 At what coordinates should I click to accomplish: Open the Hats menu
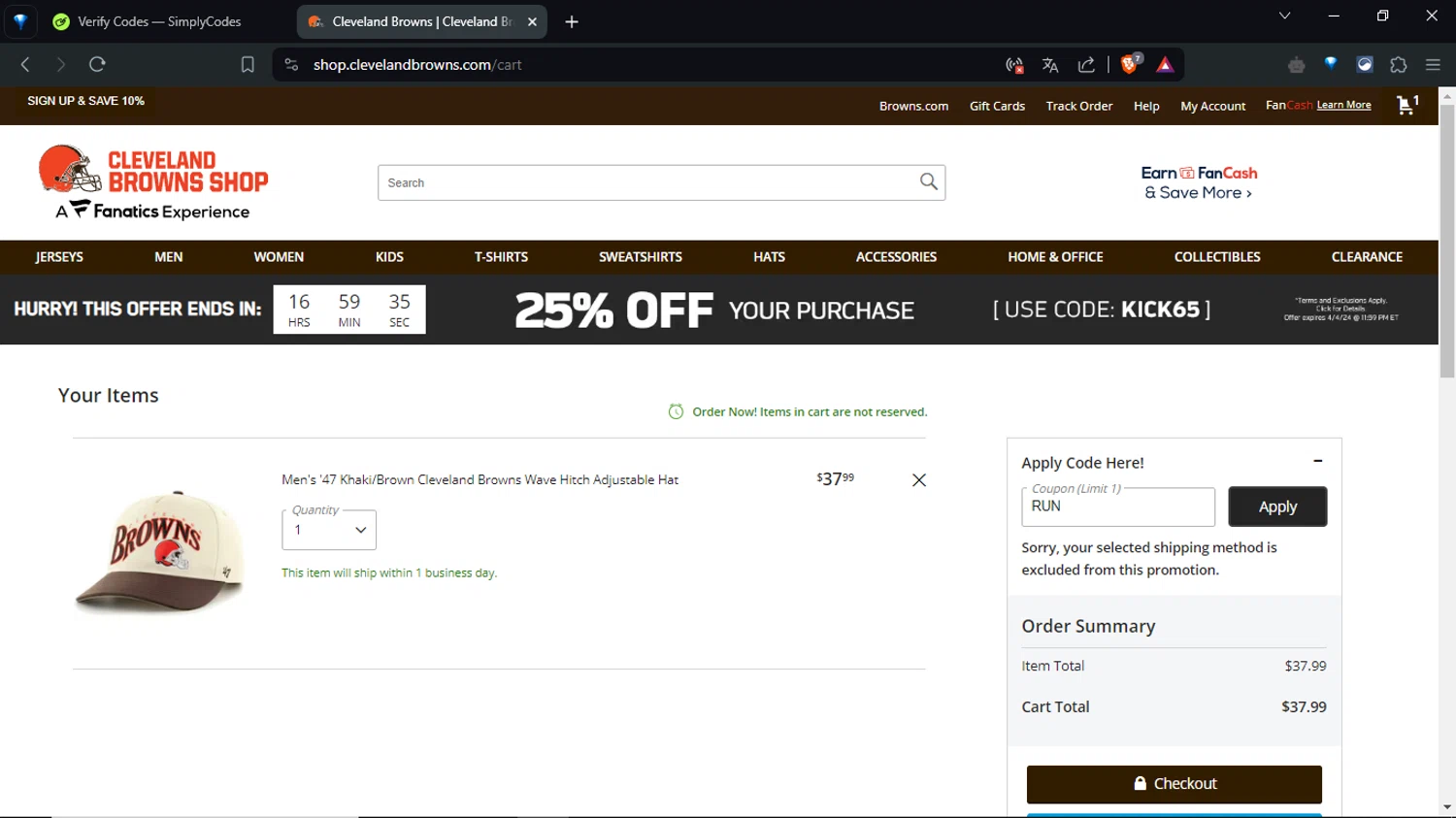pos(769,257)
